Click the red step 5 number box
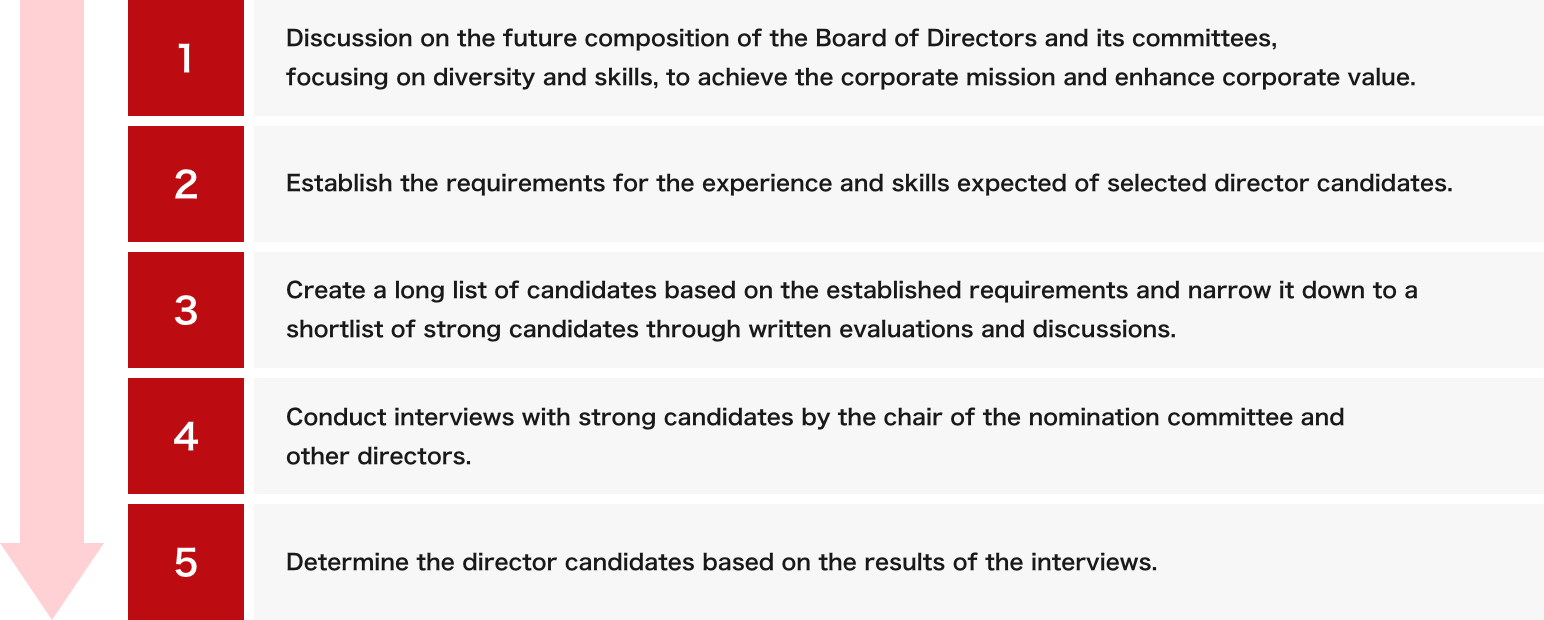The width and height of the screenshot is (1544, 620). (186, 562)
